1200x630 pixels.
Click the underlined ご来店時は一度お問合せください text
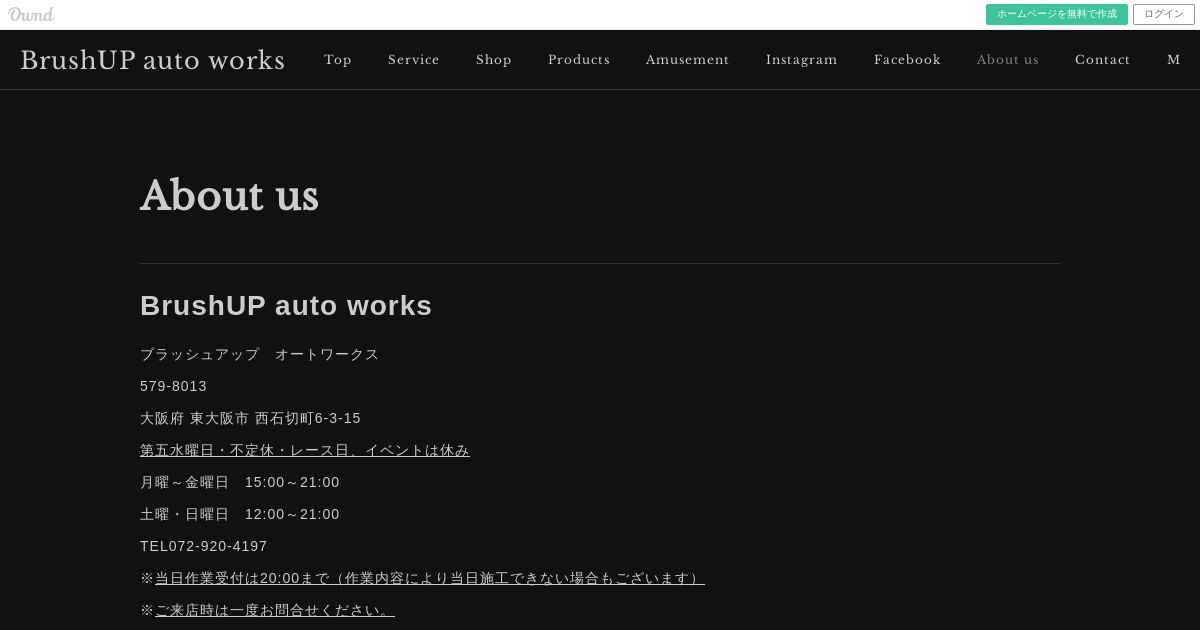275,610
